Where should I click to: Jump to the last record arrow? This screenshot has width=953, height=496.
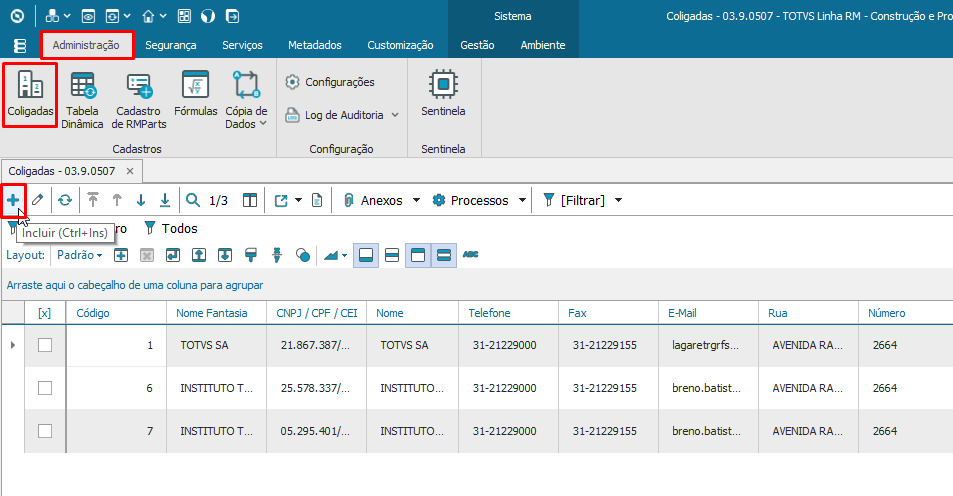tap(165, 200)
